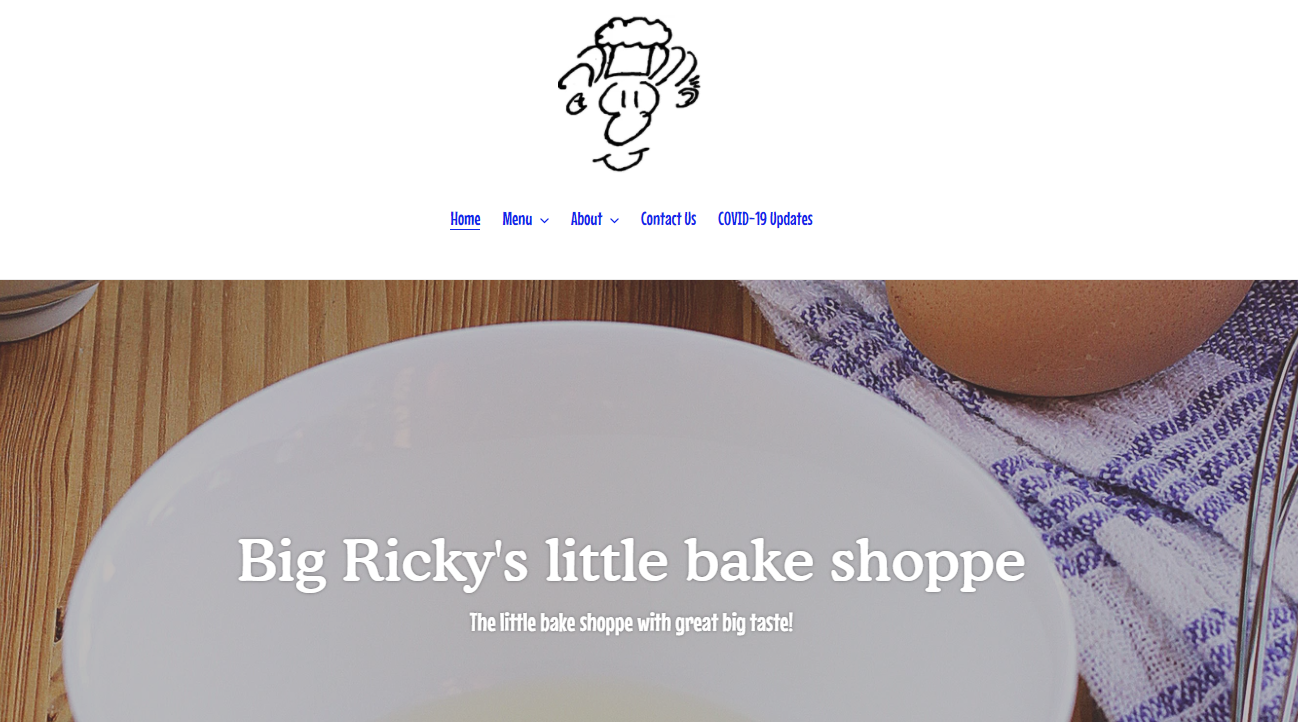Open the Contact Us page link
The image size is (1298, 722).
[x=668, y=219]
